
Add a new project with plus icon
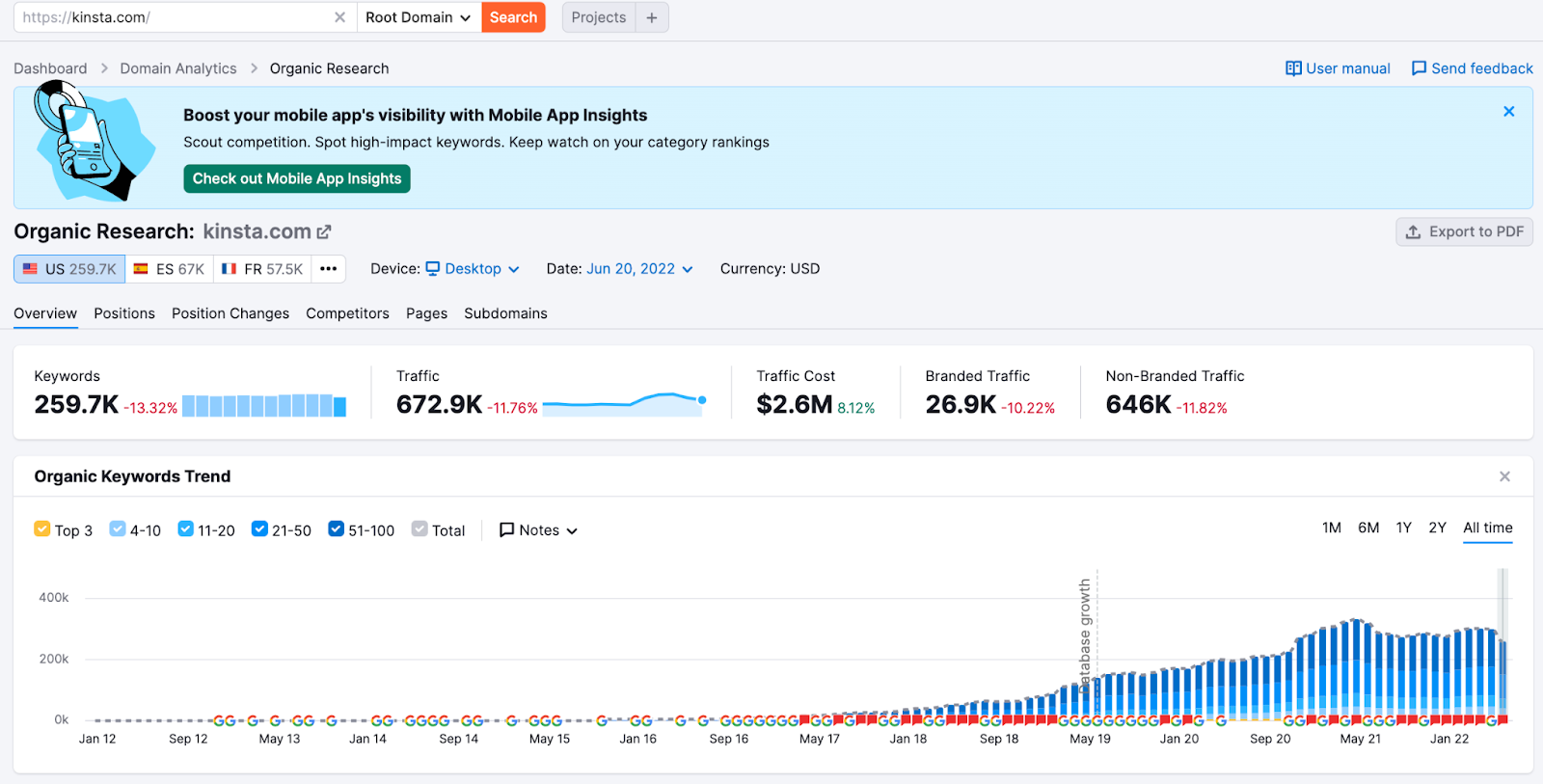pos(652,17)
